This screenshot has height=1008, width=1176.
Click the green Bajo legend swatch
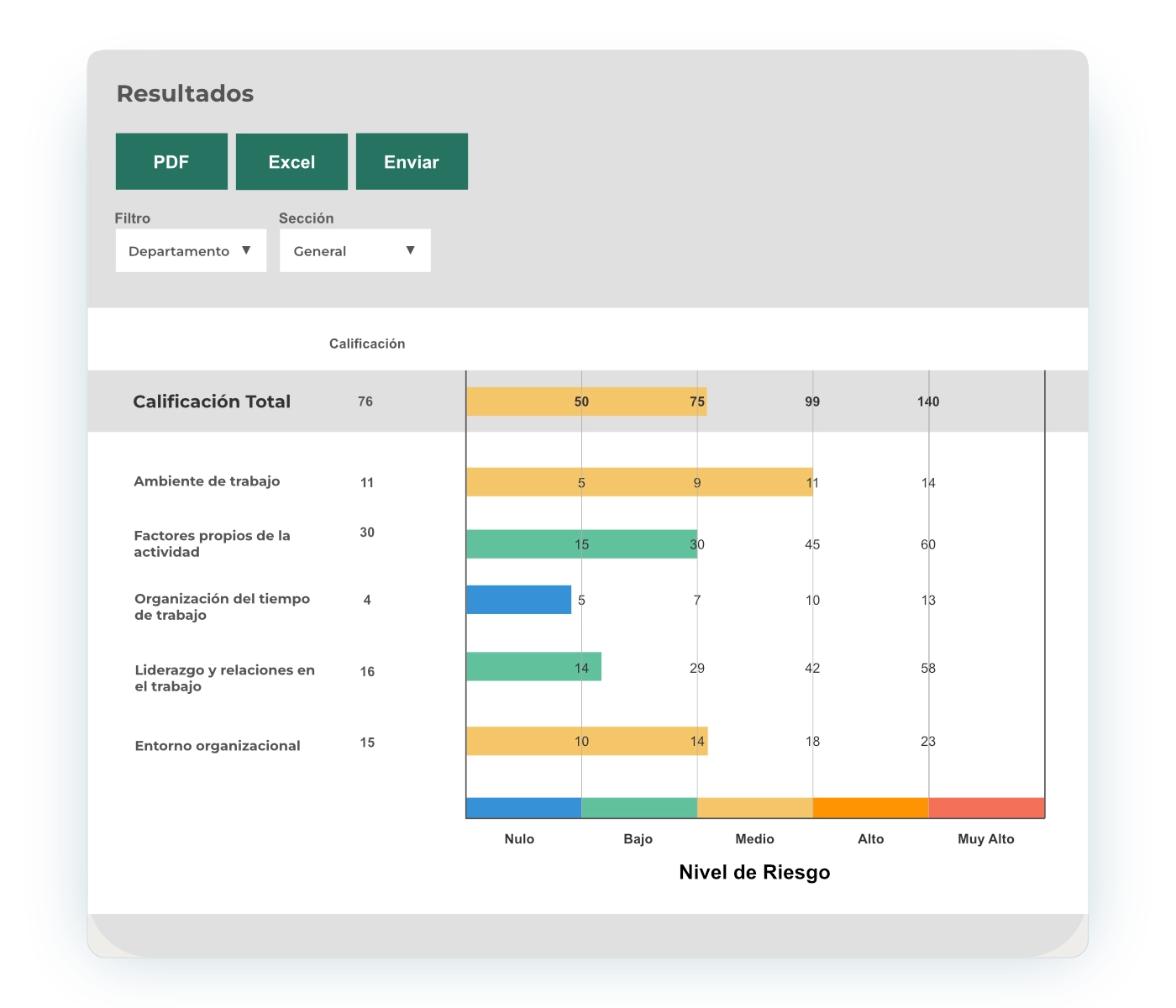click(639, 808)
